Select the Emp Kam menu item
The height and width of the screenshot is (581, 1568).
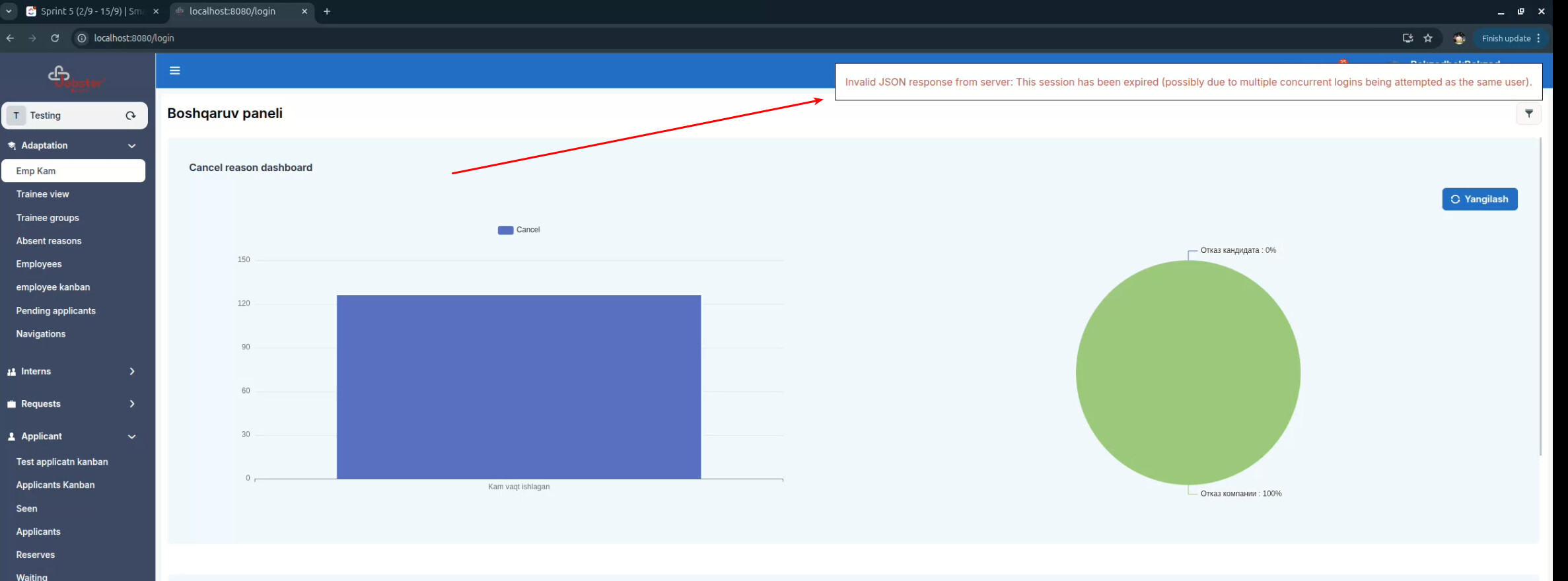73,171
